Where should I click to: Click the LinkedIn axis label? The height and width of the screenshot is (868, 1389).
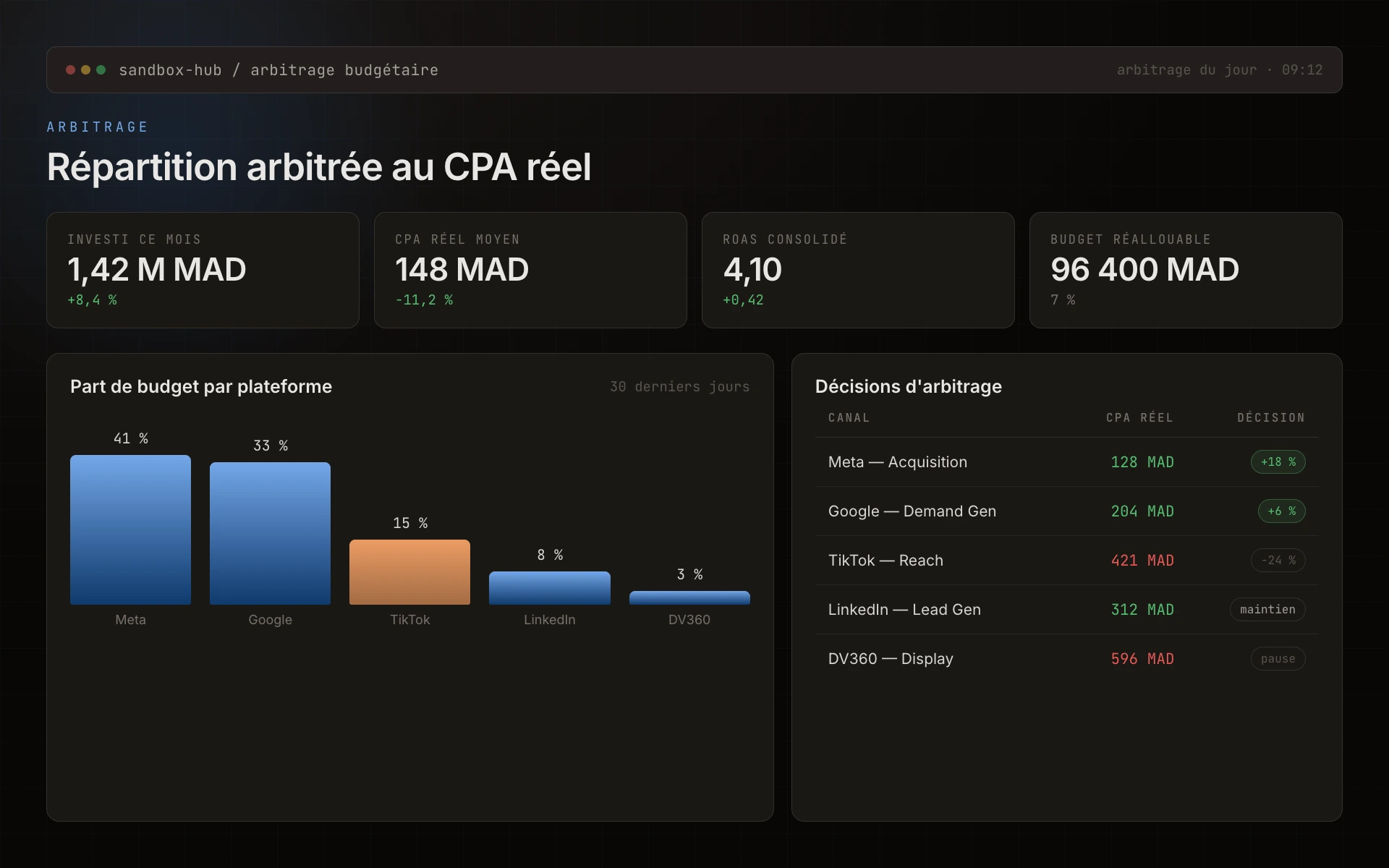(550, 620)
